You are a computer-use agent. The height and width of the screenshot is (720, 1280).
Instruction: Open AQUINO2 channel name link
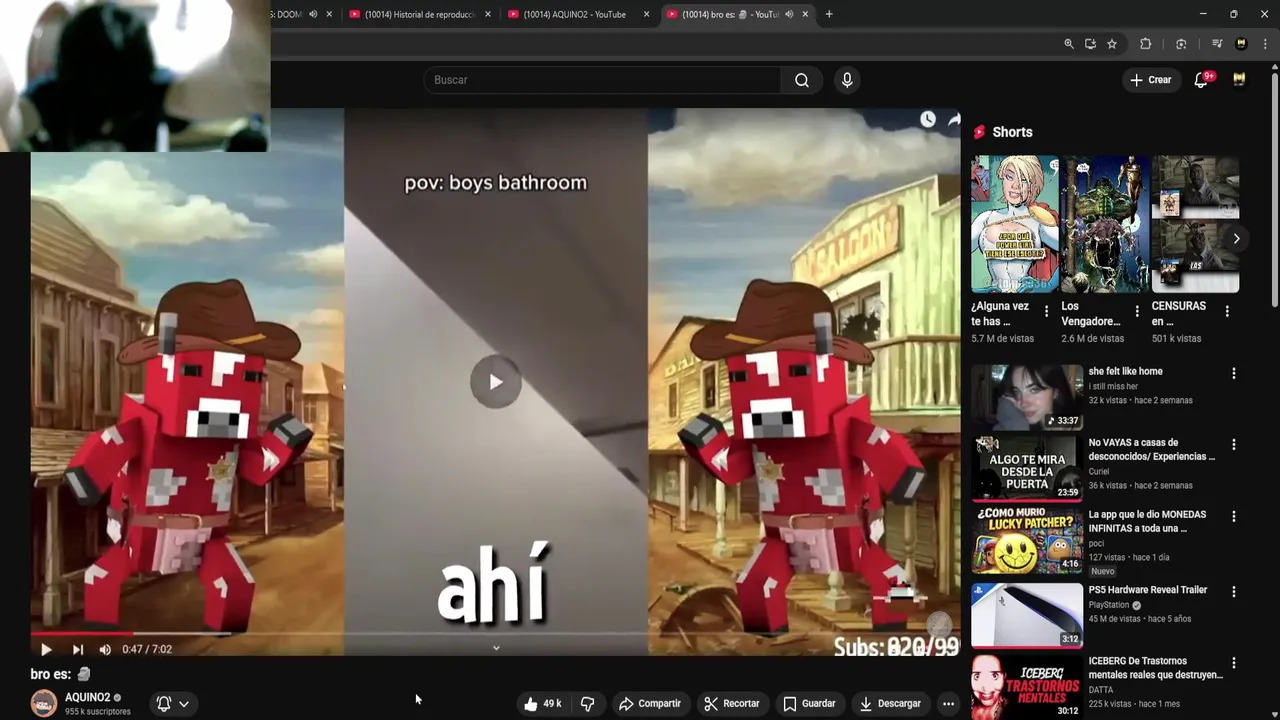(x=87, y=698)
